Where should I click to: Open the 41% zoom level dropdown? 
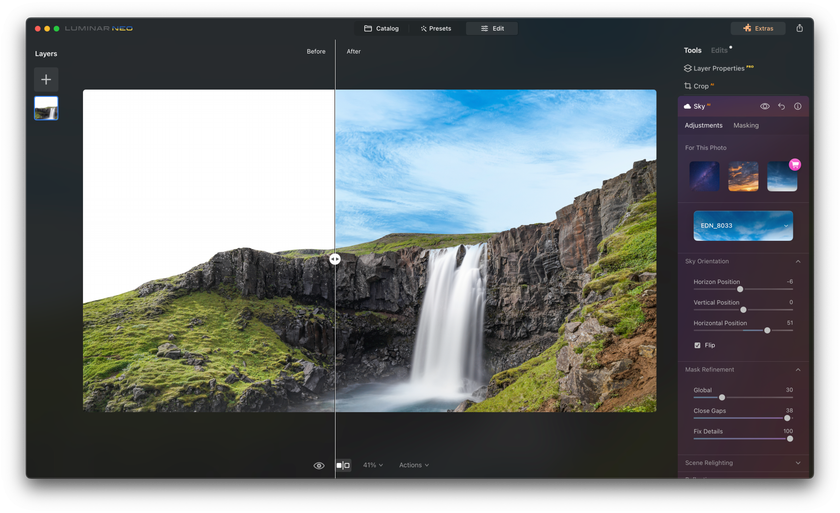pyautogui.click(x=373, y=465)
